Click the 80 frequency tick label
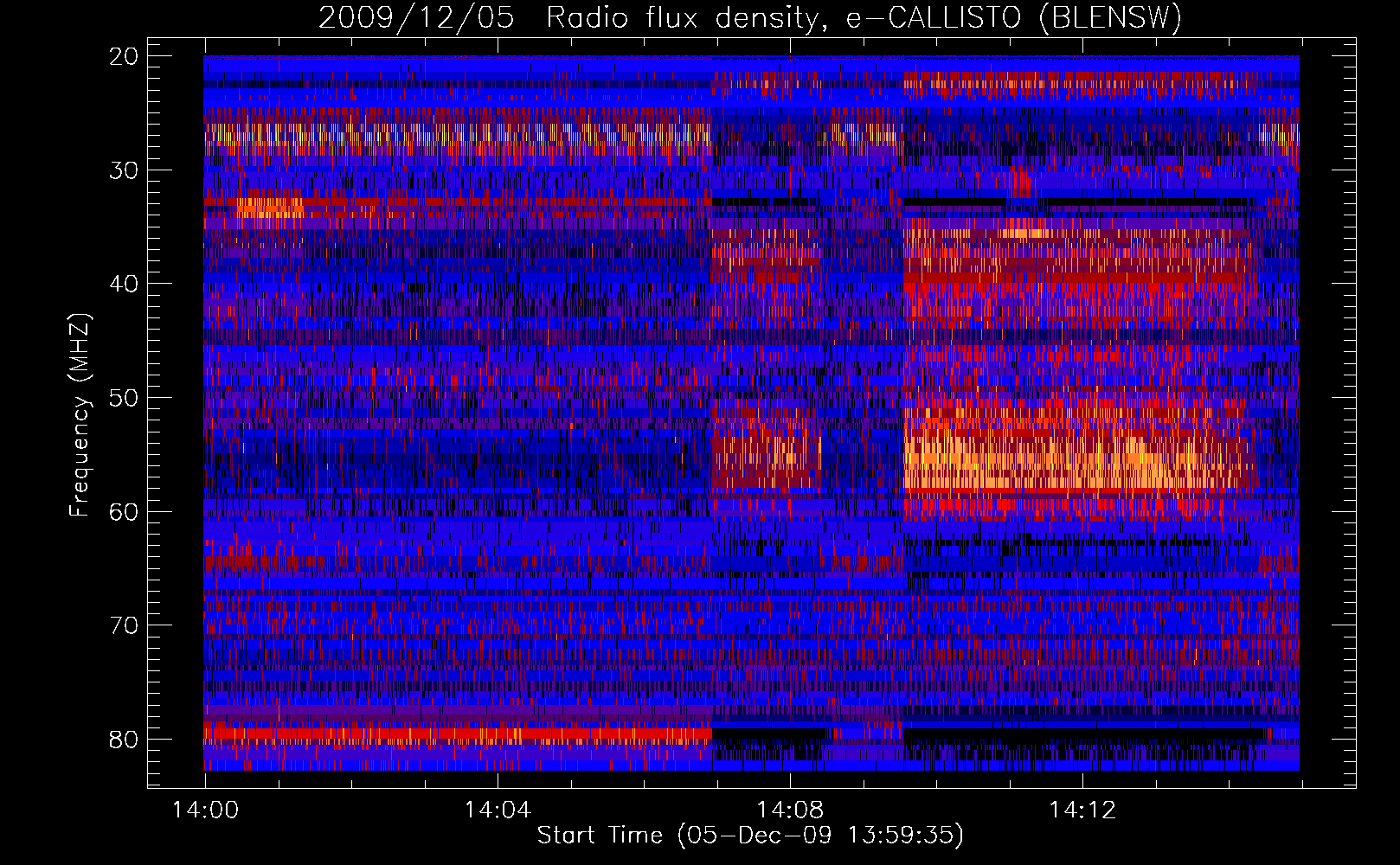The height and width of the screenshot is (865, 1400). pos(125,740)
